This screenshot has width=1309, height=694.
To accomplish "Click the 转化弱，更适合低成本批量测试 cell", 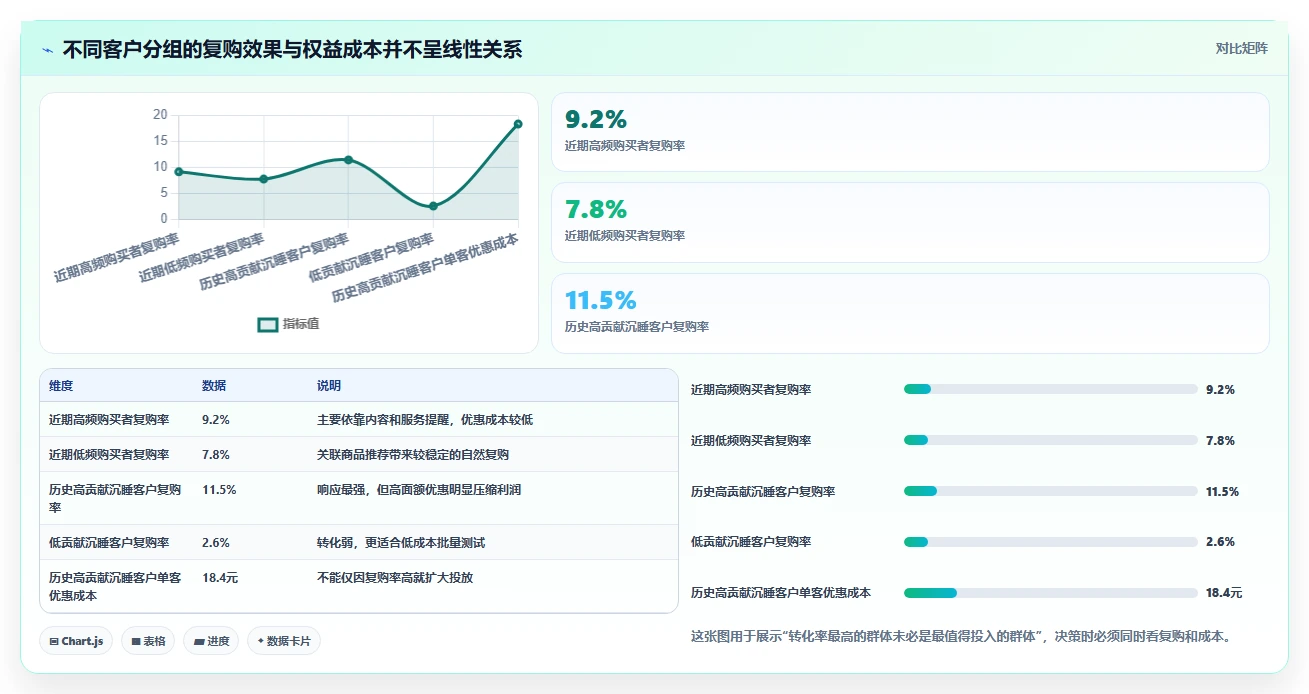I will point(401,543).
